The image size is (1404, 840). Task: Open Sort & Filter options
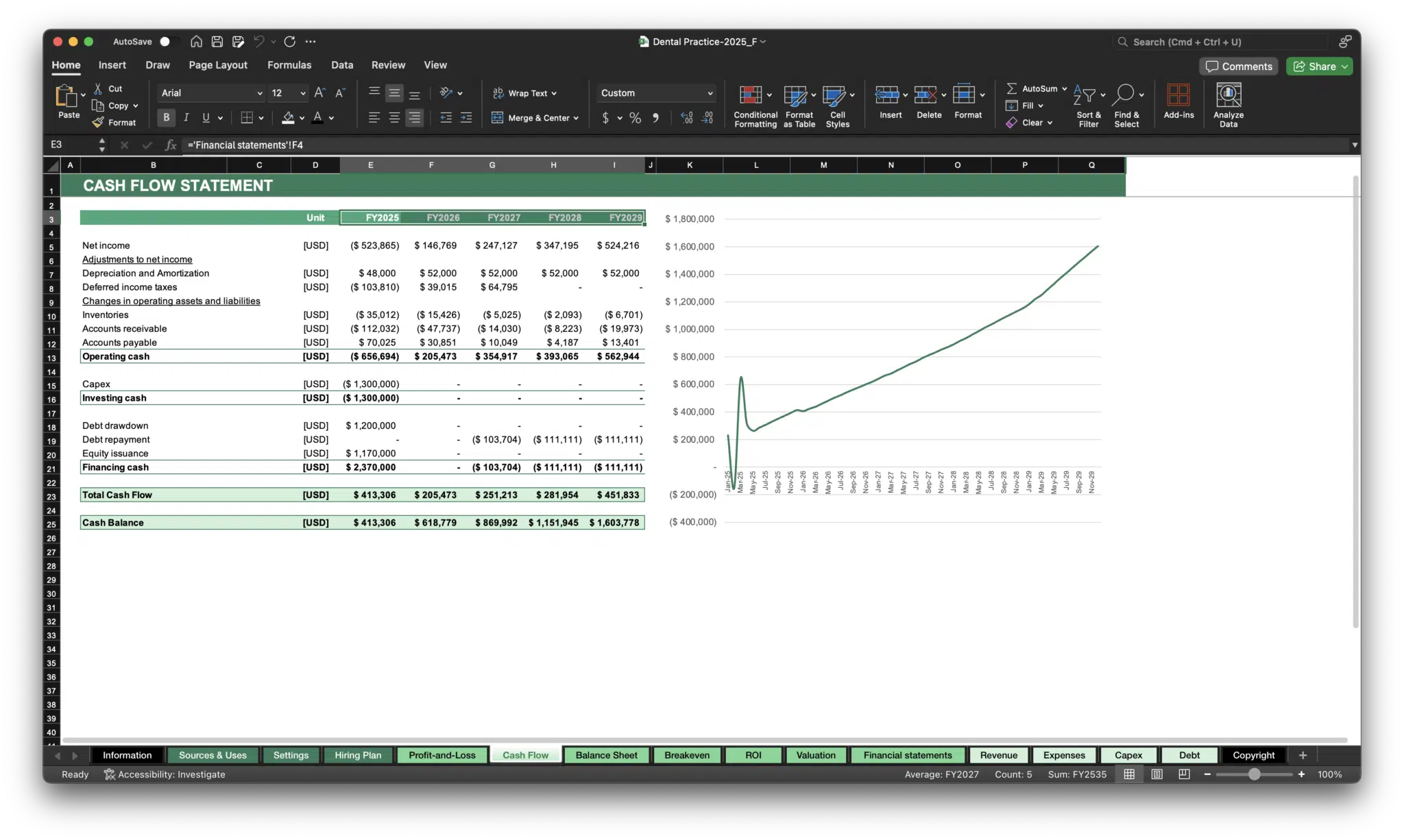pos(1088,104)
